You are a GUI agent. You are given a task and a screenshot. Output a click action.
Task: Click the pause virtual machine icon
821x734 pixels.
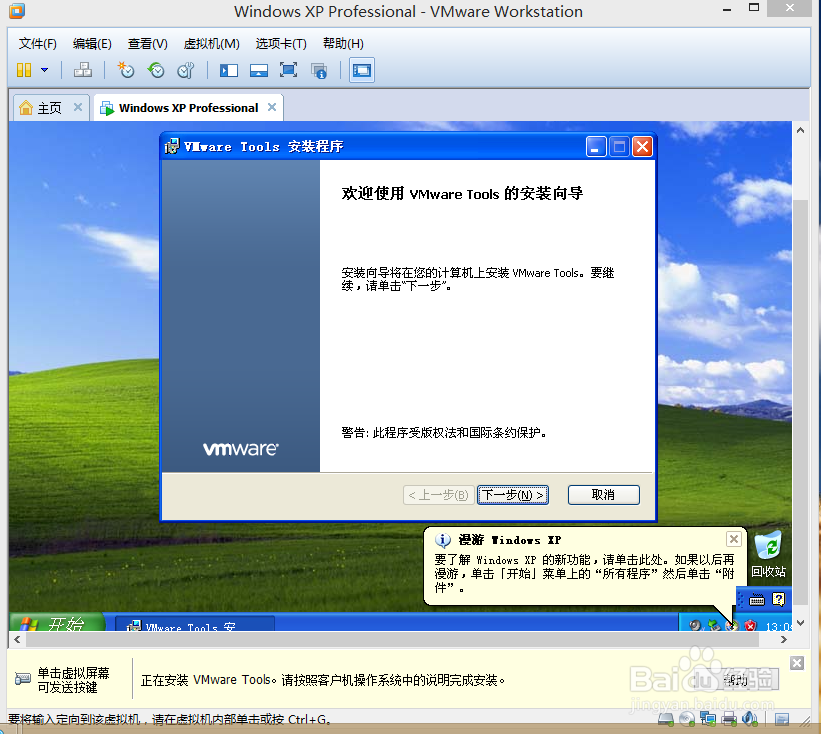click(x=24, y=70)
